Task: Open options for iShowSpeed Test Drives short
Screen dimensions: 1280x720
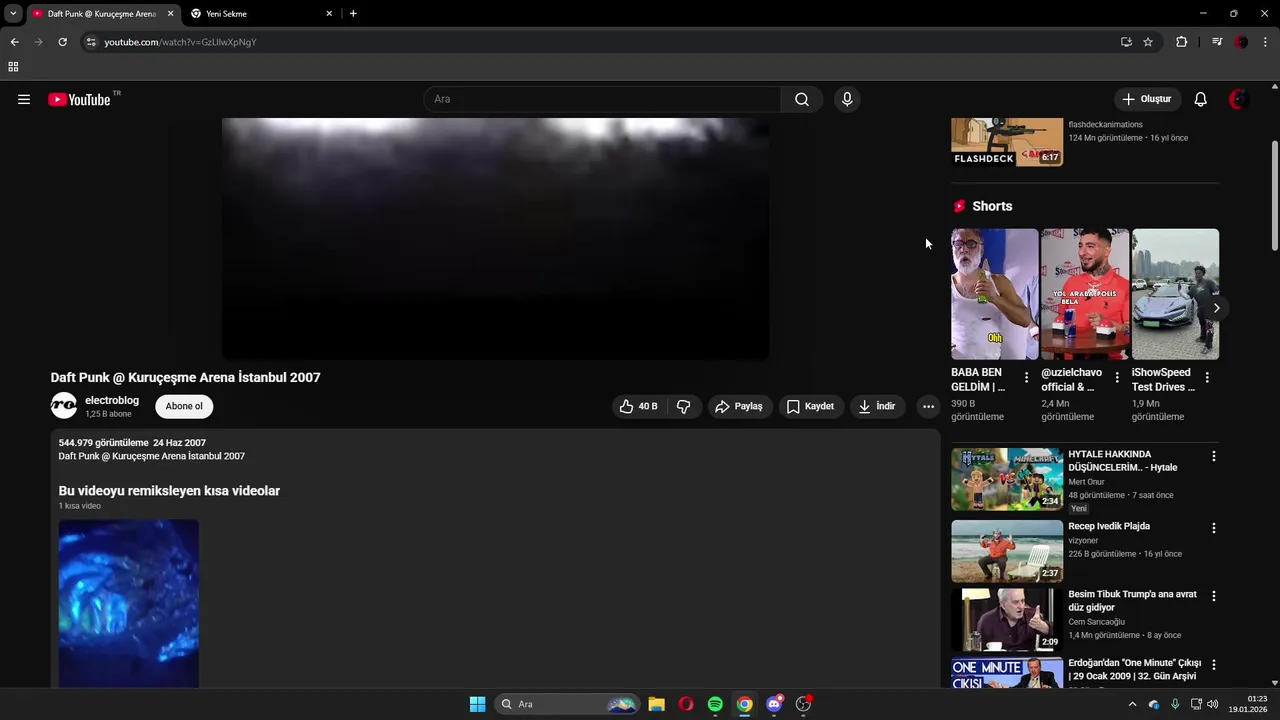Action: 1207,378
